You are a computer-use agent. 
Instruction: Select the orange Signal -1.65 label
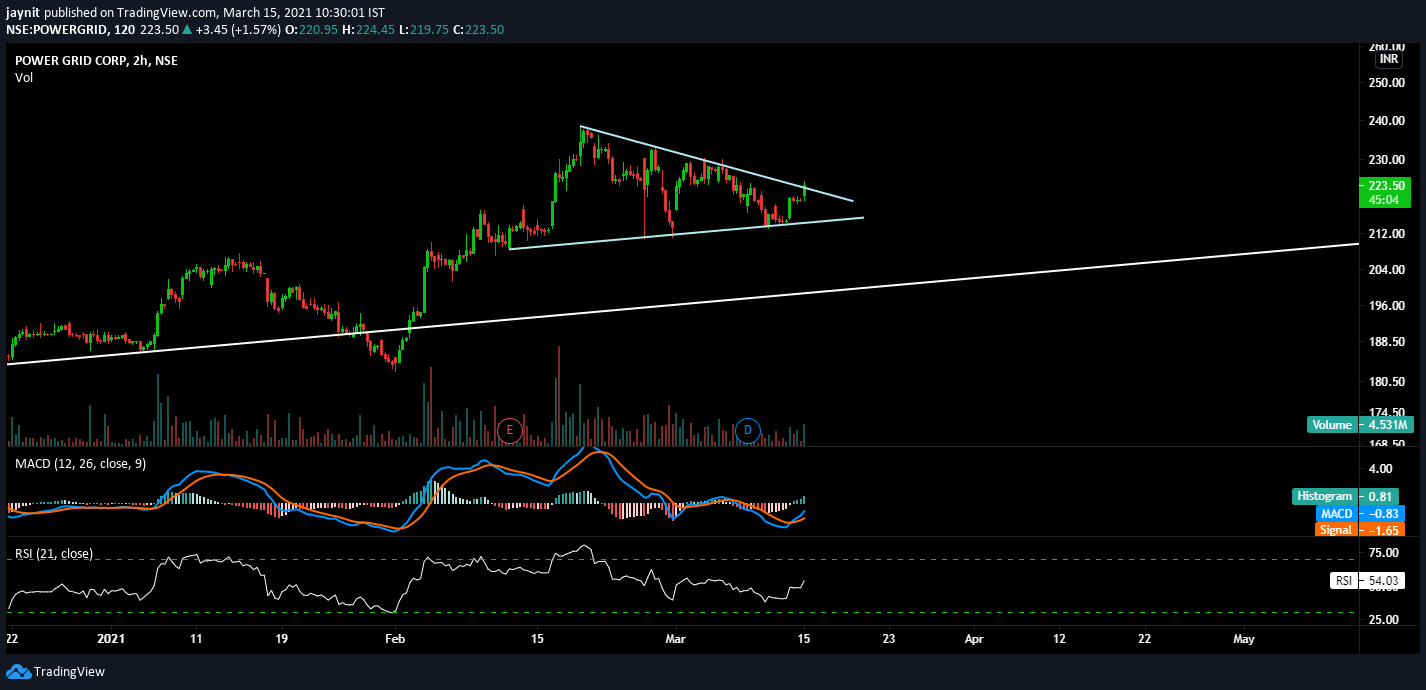pos(1359,530)
